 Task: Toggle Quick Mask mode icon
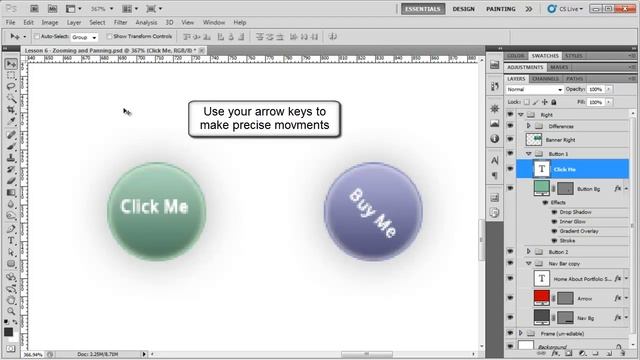[x=11, y=349]
